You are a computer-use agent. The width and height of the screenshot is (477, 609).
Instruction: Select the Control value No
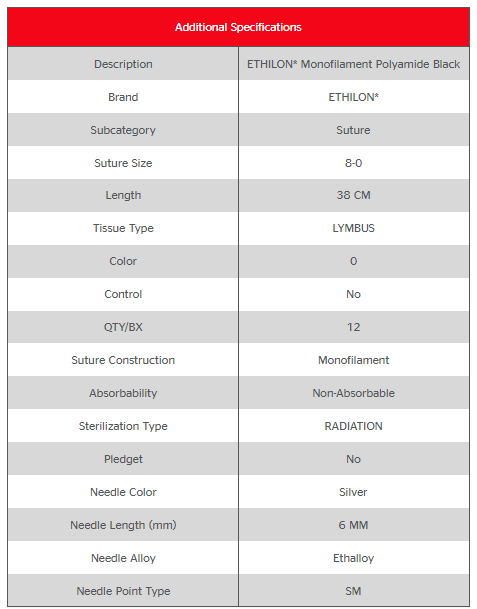(x=353, y=294)
